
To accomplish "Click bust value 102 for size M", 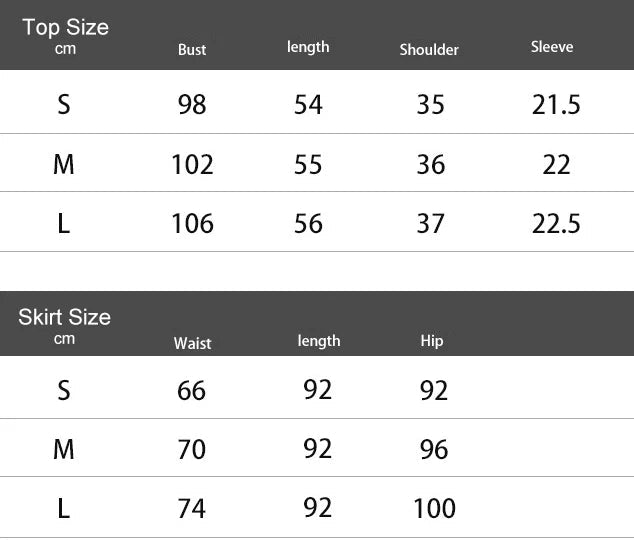I will click(192, 163).
